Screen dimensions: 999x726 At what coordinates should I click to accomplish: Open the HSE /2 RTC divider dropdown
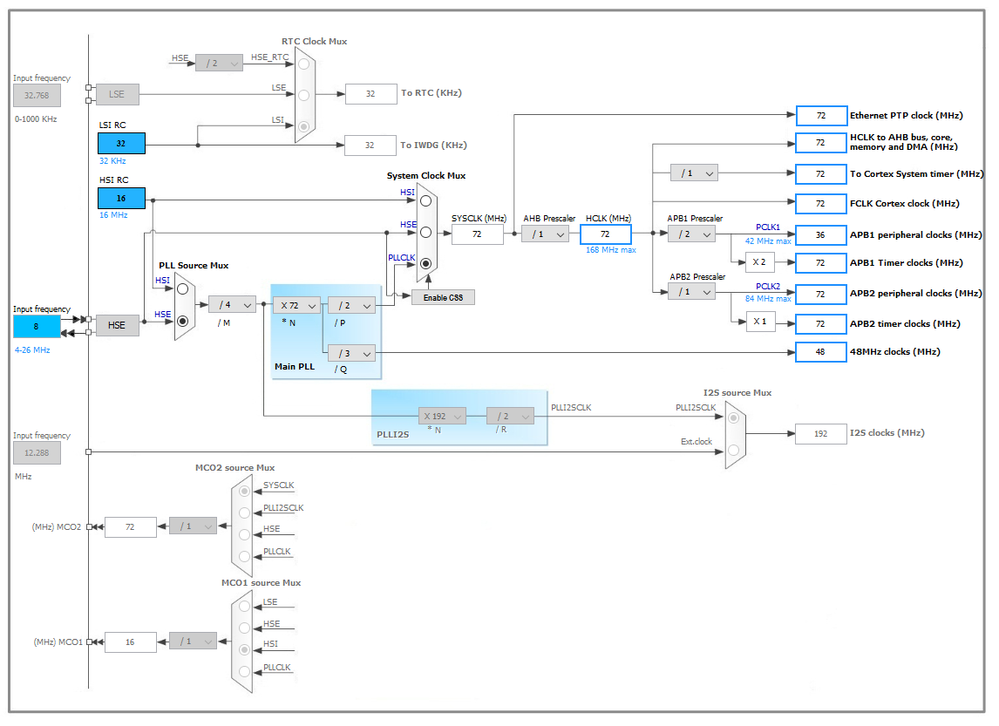tap(219, 63)
